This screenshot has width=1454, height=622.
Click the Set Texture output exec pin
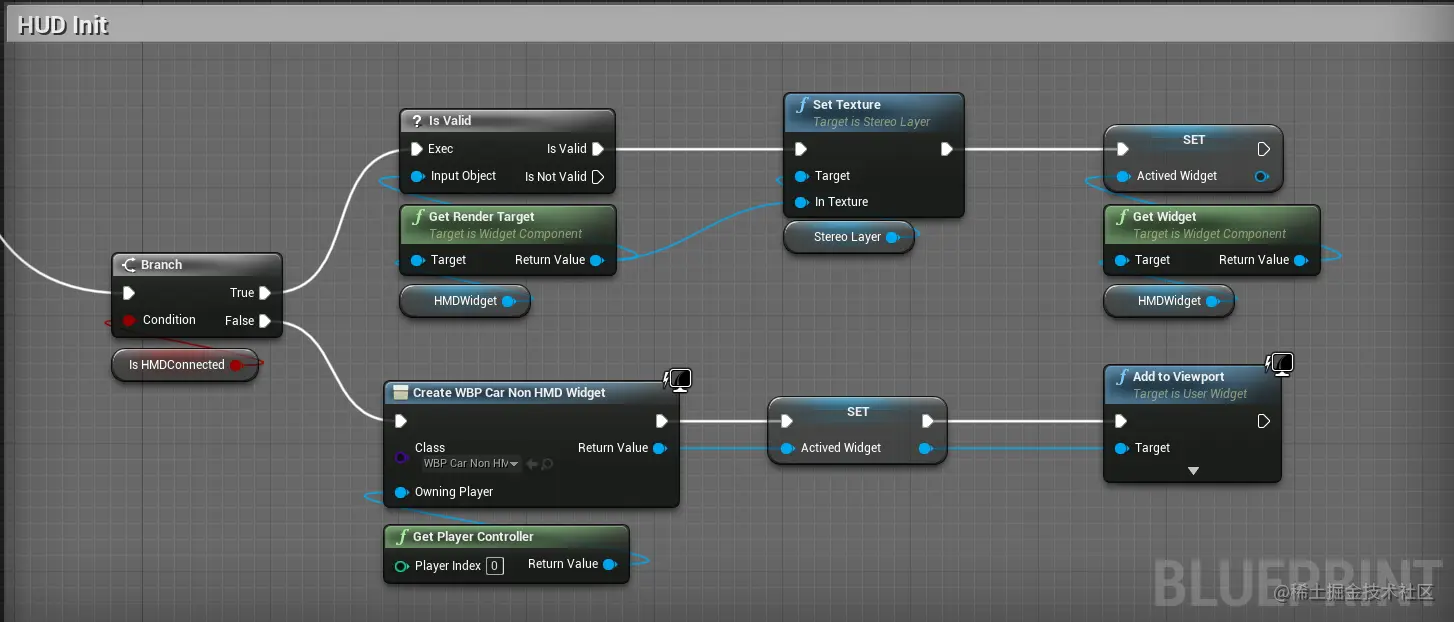[947, 149]
